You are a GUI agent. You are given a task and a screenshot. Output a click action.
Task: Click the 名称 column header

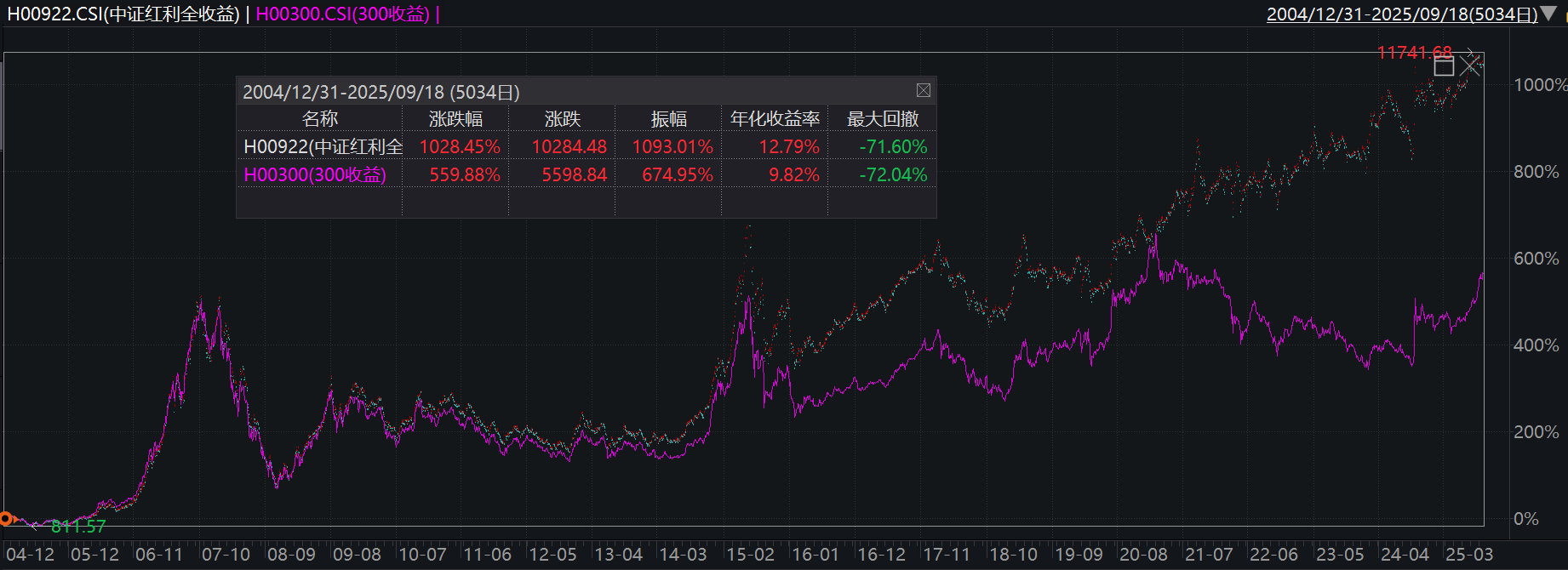tap(319, 119)
